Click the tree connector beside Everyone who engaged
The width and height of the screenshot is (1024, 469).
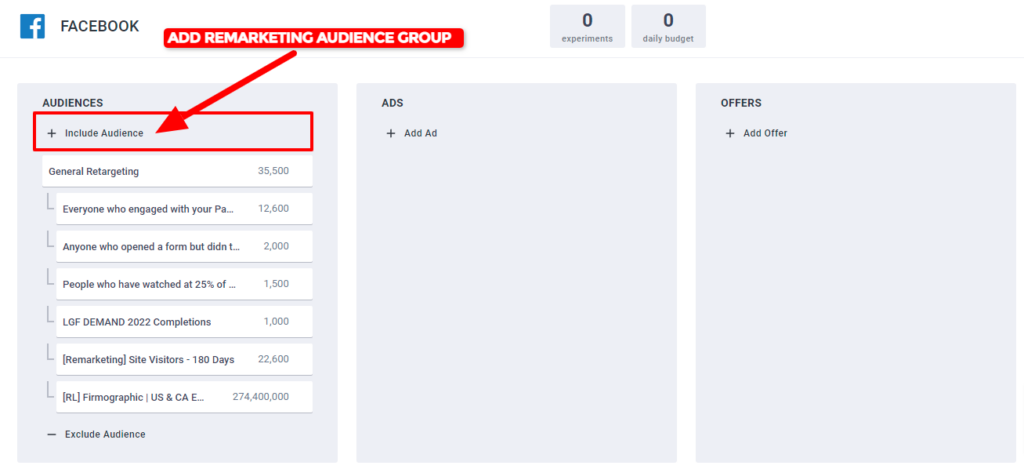coord(49,201)
